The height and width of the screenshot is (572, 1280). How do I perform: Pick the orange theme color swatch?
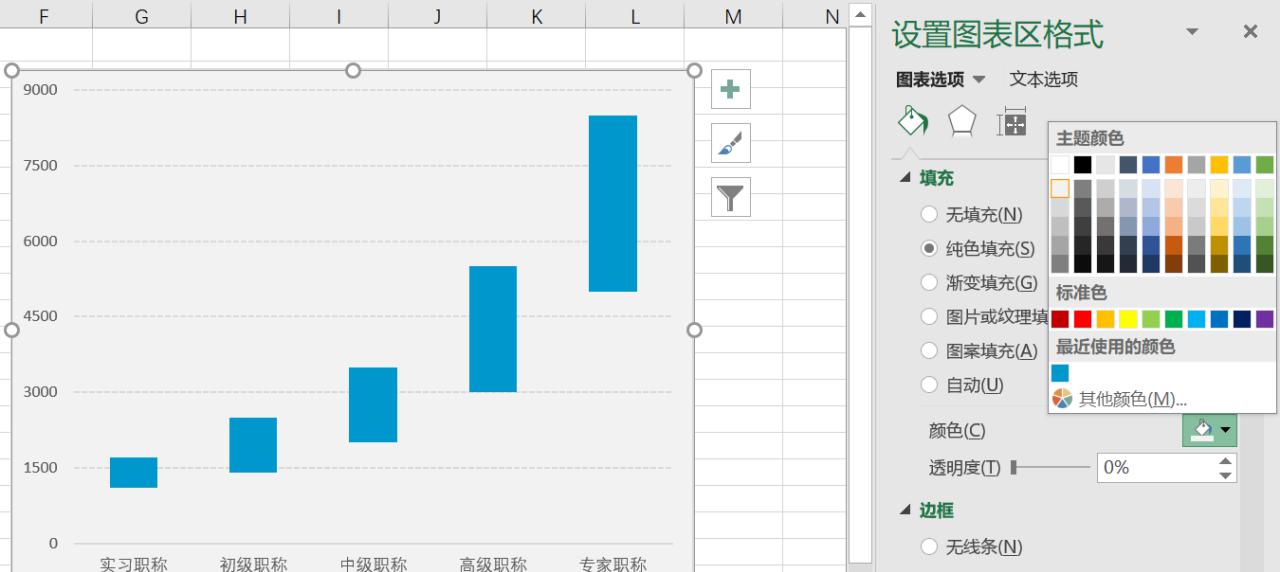click(1174, 164)
